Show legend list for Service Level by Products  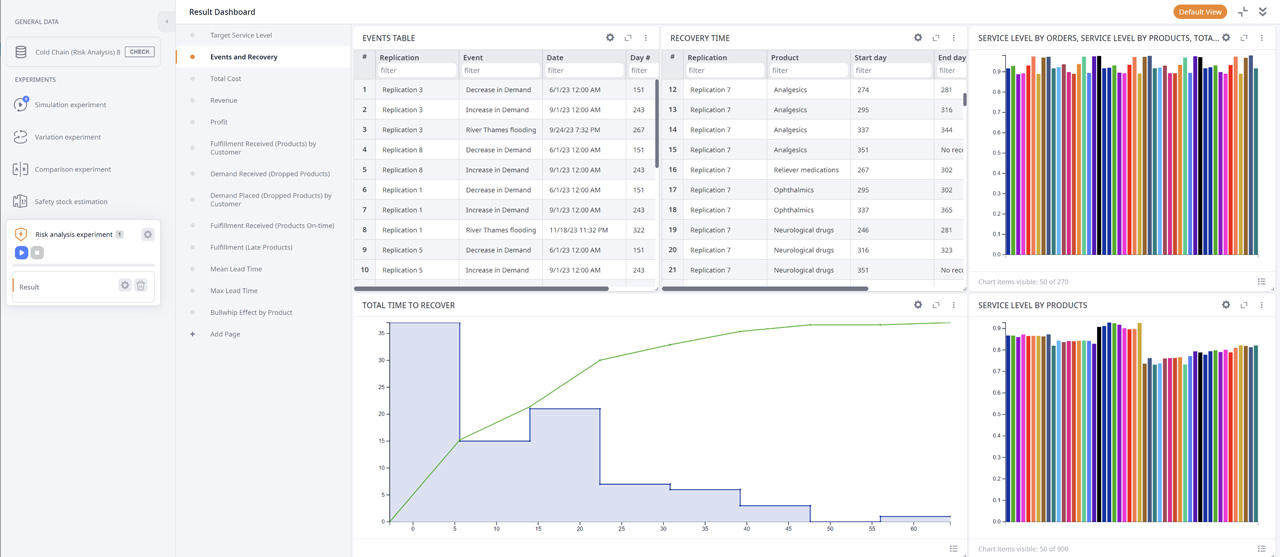coord(1261,549)
